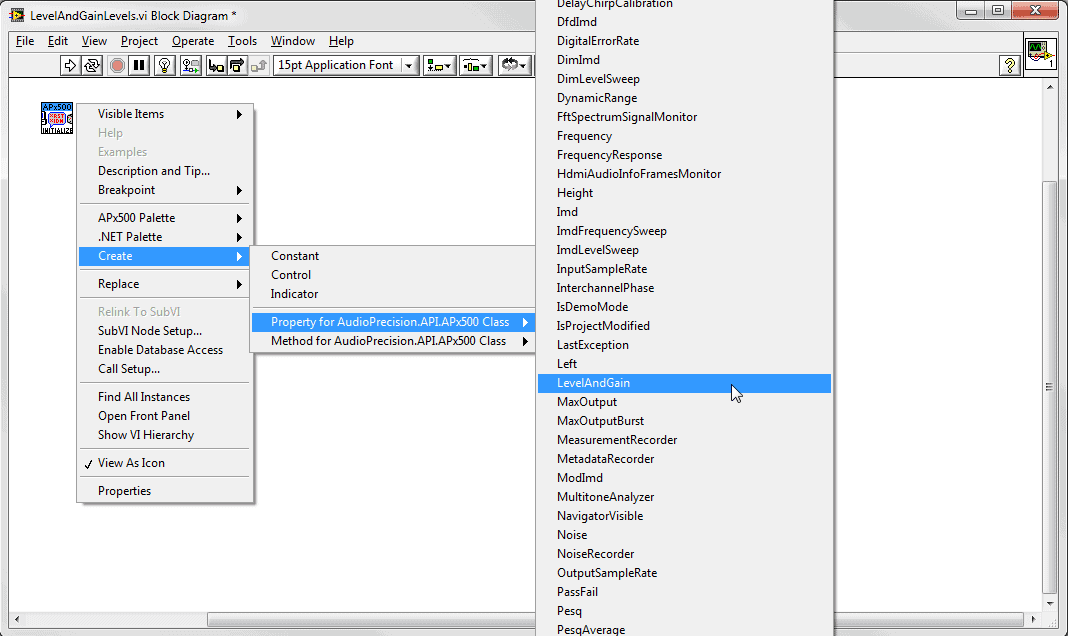Image resolution: width=1068 pixels, height=636 pixels.
Task: Click the vertical scrollbar thumb
Action: 1049,386
